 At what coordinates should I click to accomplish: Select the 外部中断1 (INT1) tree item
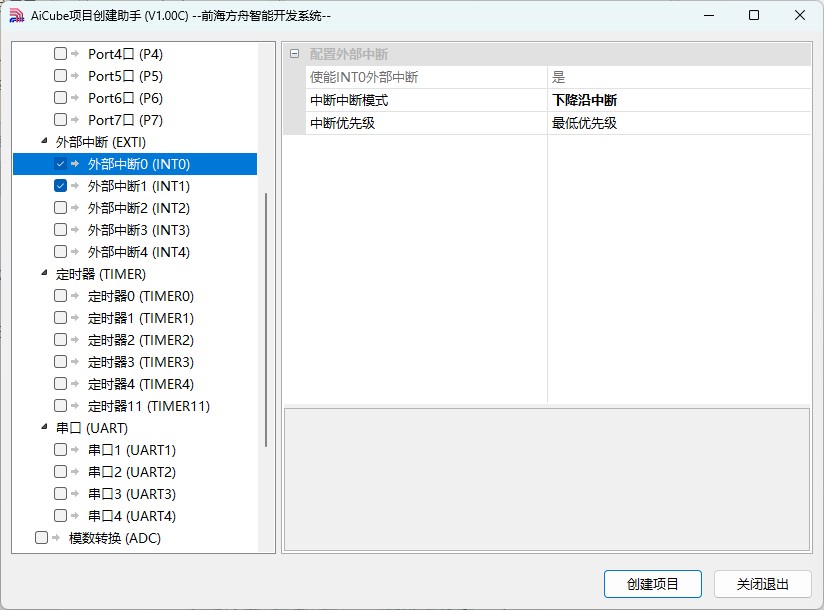click(x=139, y=186)
